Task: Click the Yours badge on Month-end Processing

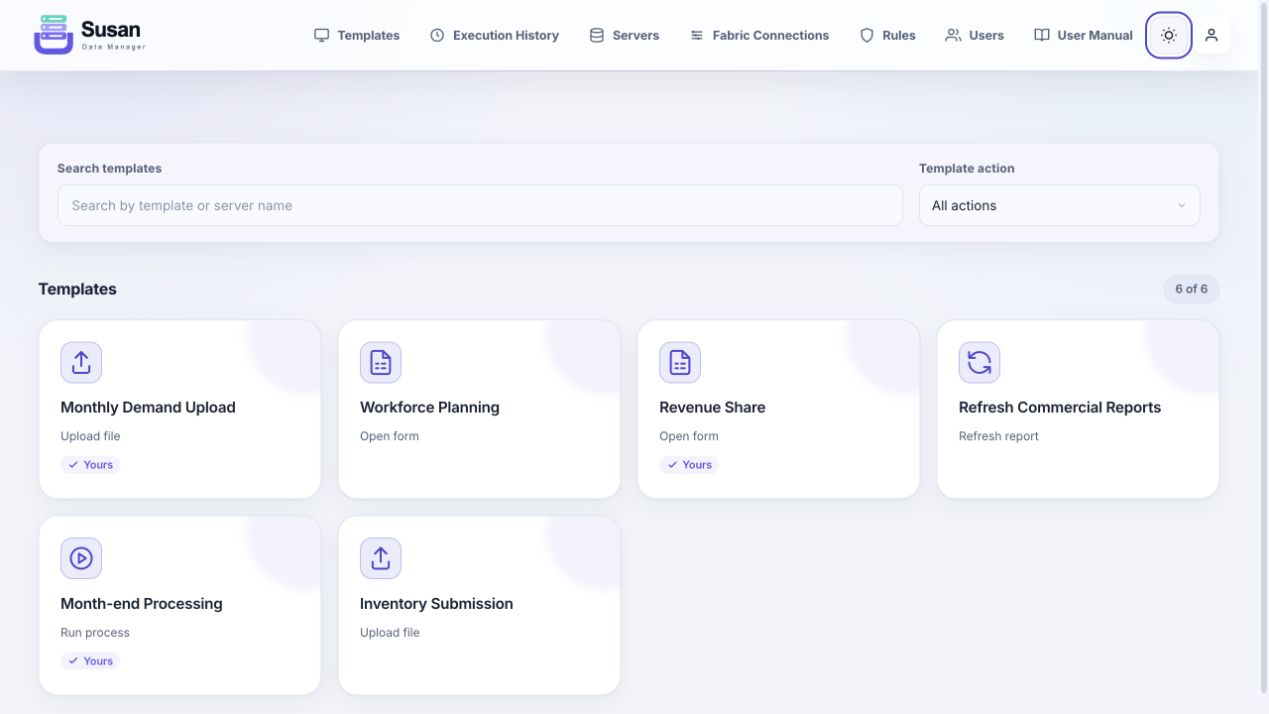Action: (90, 661)
